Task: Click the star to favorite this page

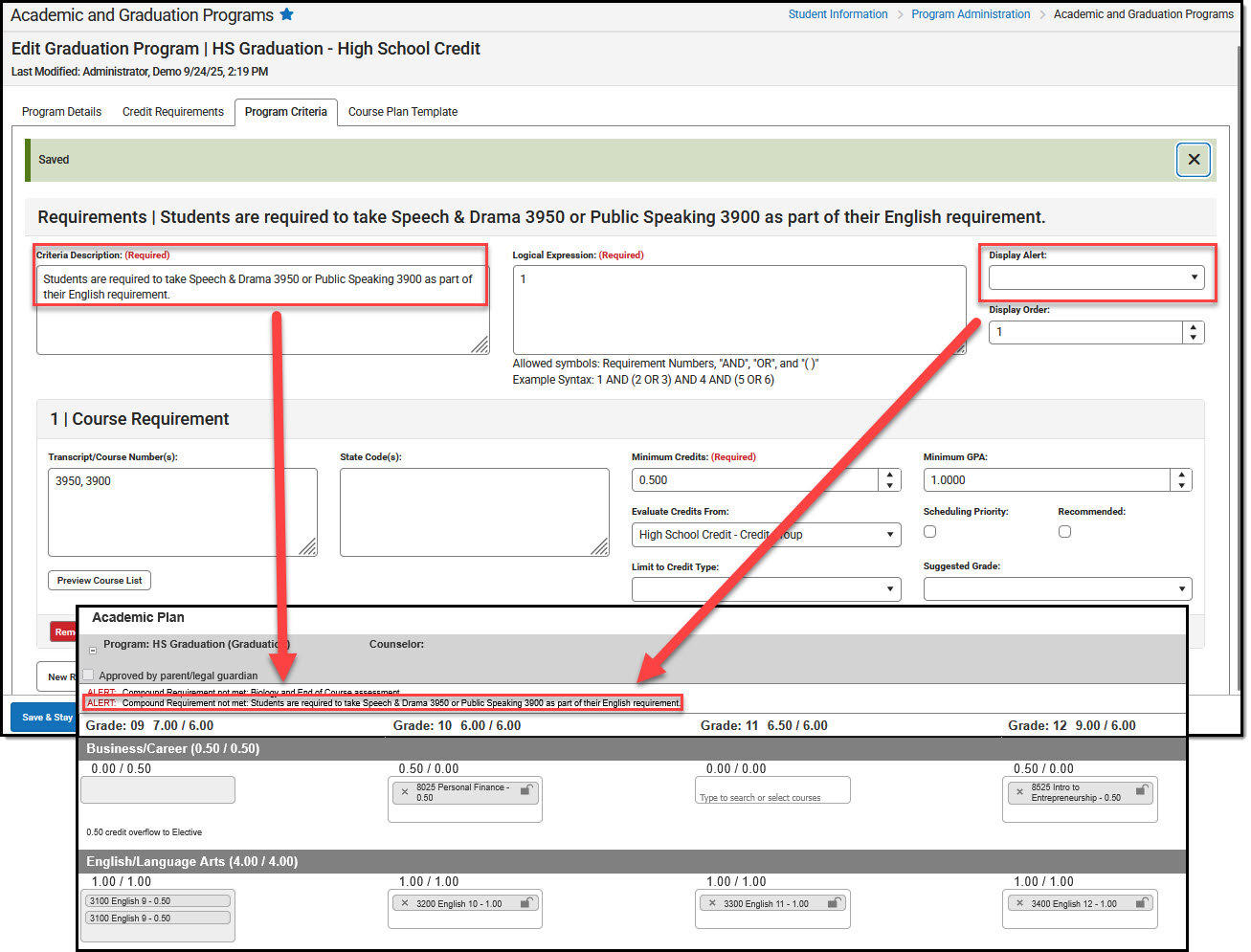Action: tap(286, 14)
